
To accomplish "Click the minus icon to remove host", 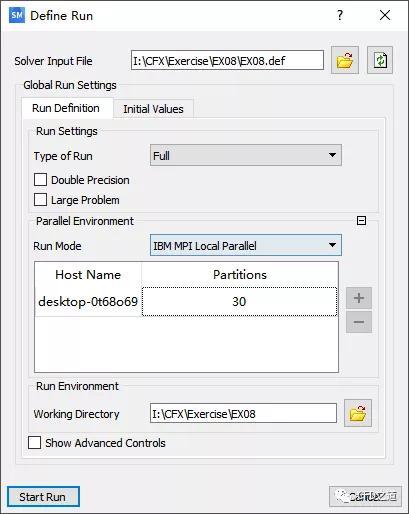I will tap(359, 322).
